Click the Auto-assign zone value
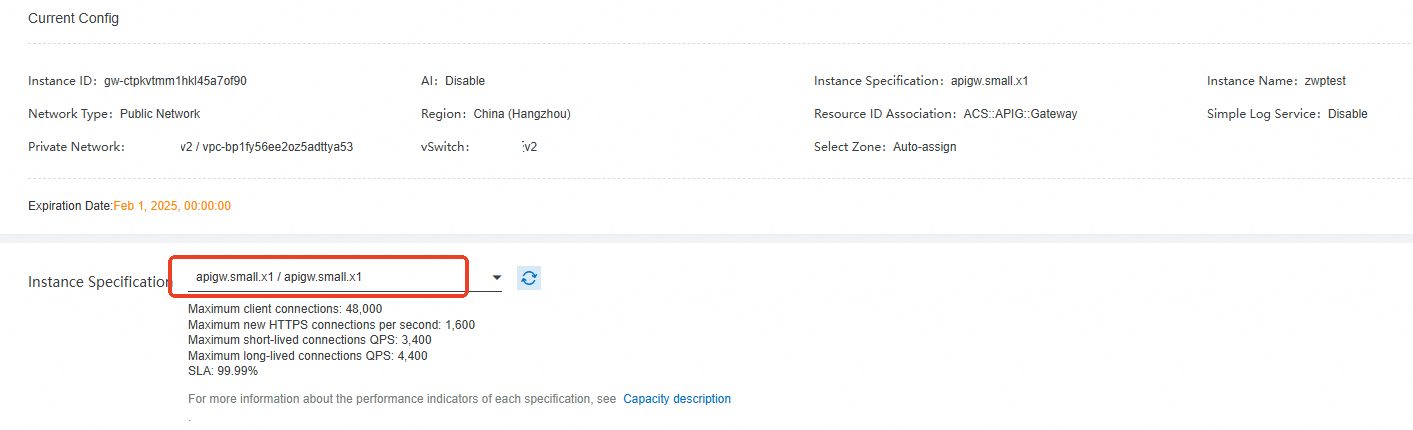Viewport: 1413px width, 430px height. (924, 147)
